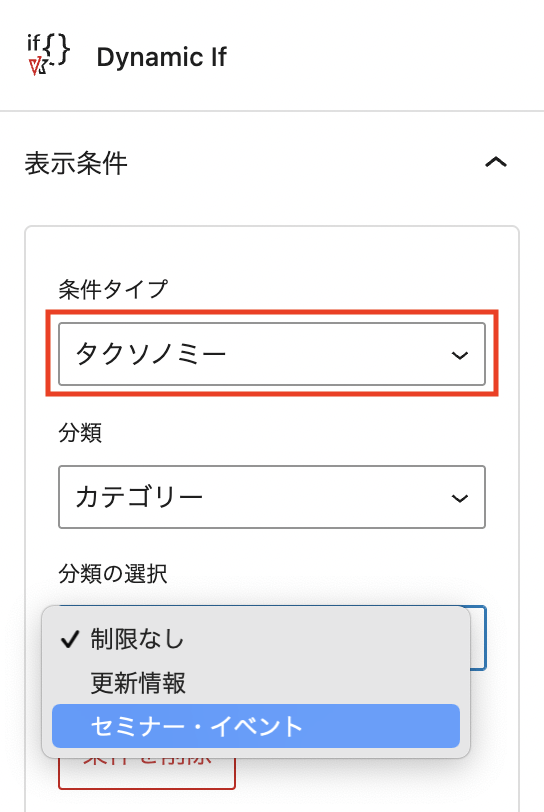Click the タクソノミー text in the select
This screenshot has width=544, height=812.
pos(151,355)
